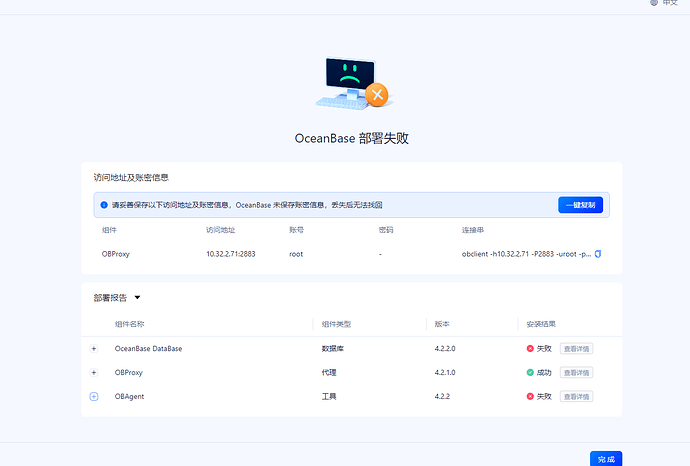Click the 组件名称 column header
Screen dimensions: 690x466
tap(129, 324)
